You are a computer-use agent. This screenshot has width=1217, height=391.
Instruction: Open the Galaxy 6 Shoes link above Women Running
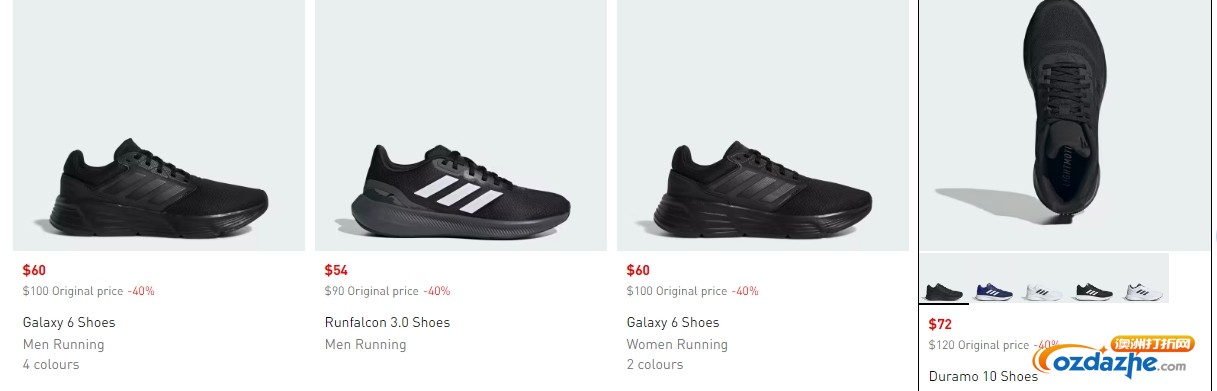coord(673,323)
